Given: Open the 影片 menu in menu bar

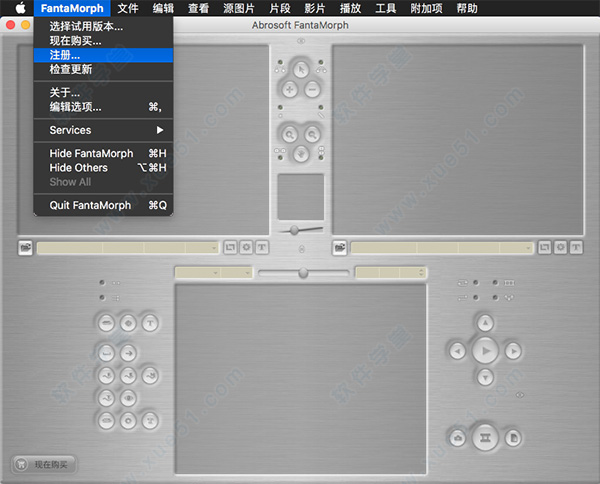Looking at the screenshot, I should click(x=315, y=8).
